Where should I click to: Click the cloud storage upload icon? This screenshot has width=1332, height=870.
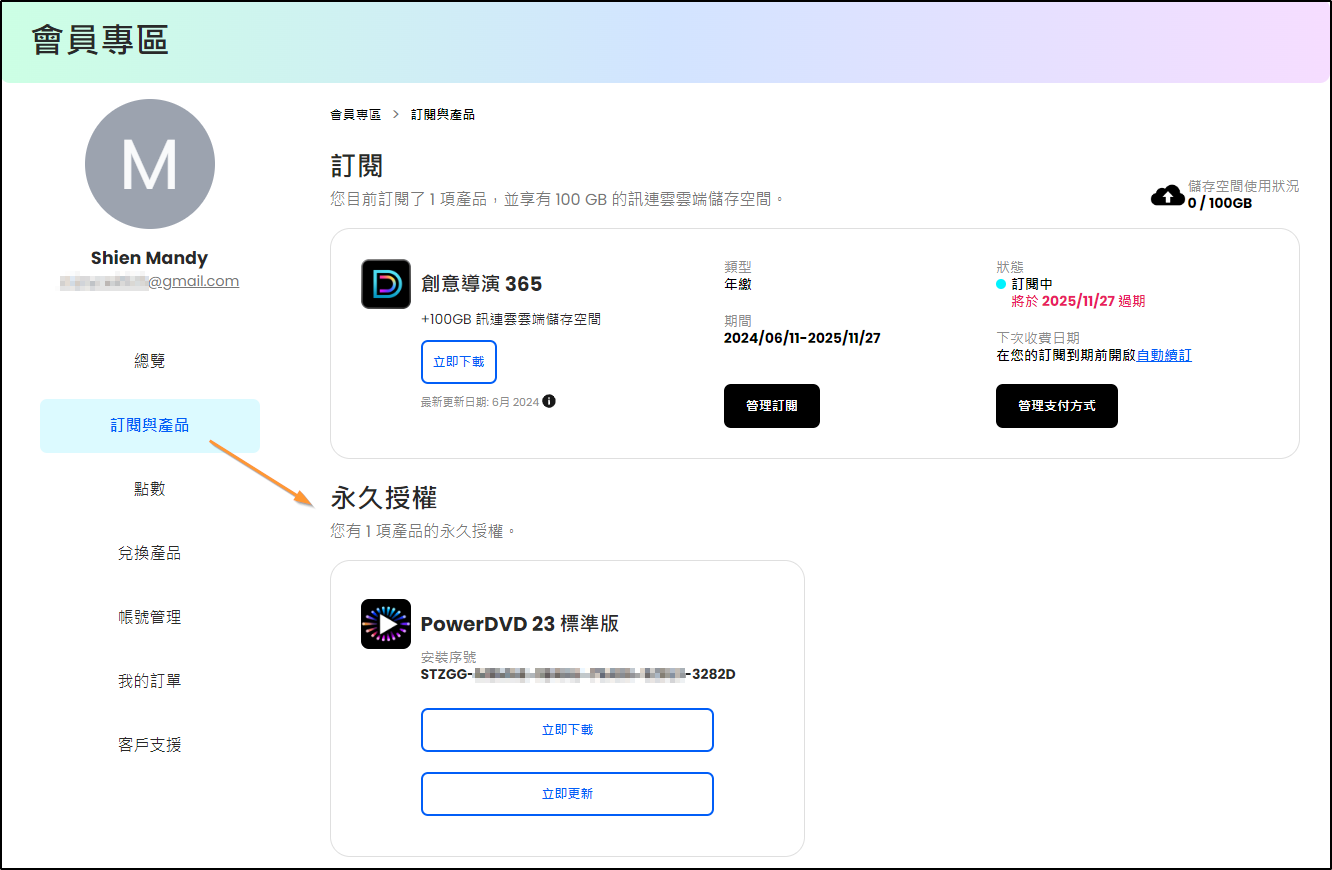tap(1167, 196)
